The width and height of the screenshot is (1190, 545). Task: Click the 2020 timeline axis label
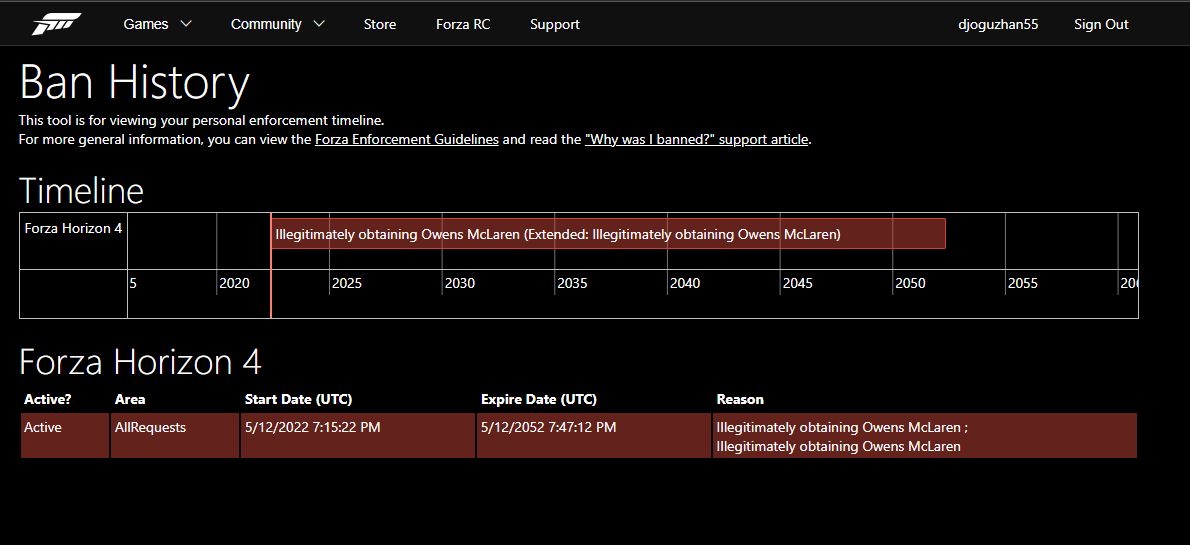(235, 283)
